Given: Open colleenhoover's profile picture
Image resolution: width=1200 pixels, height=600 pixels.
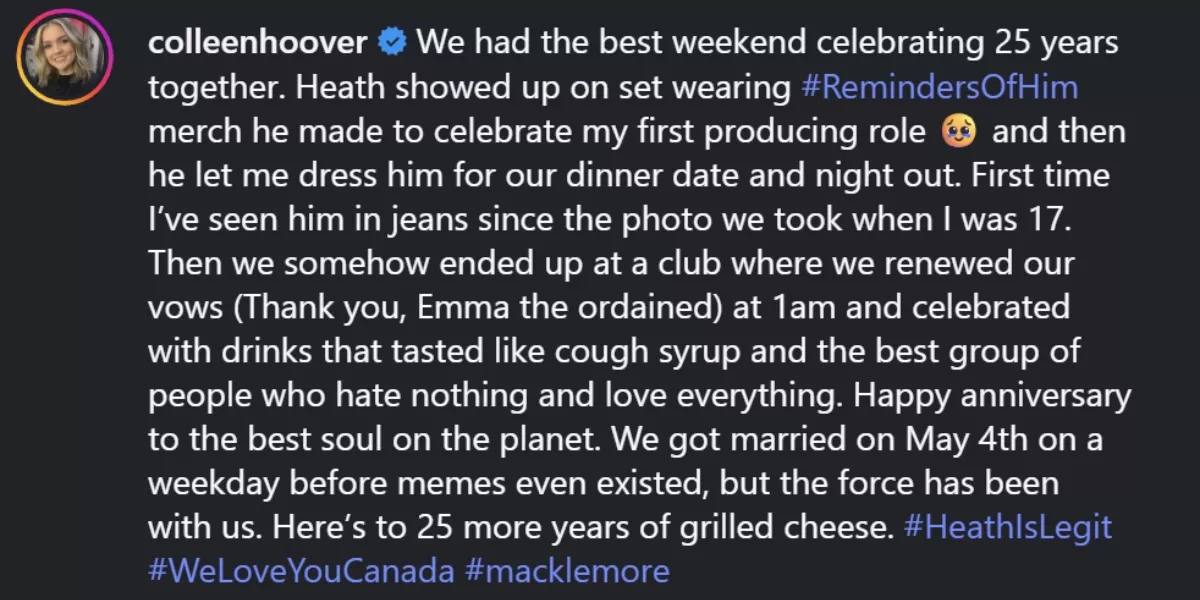Looking at the screenshot, I should [x=62, y=62].
